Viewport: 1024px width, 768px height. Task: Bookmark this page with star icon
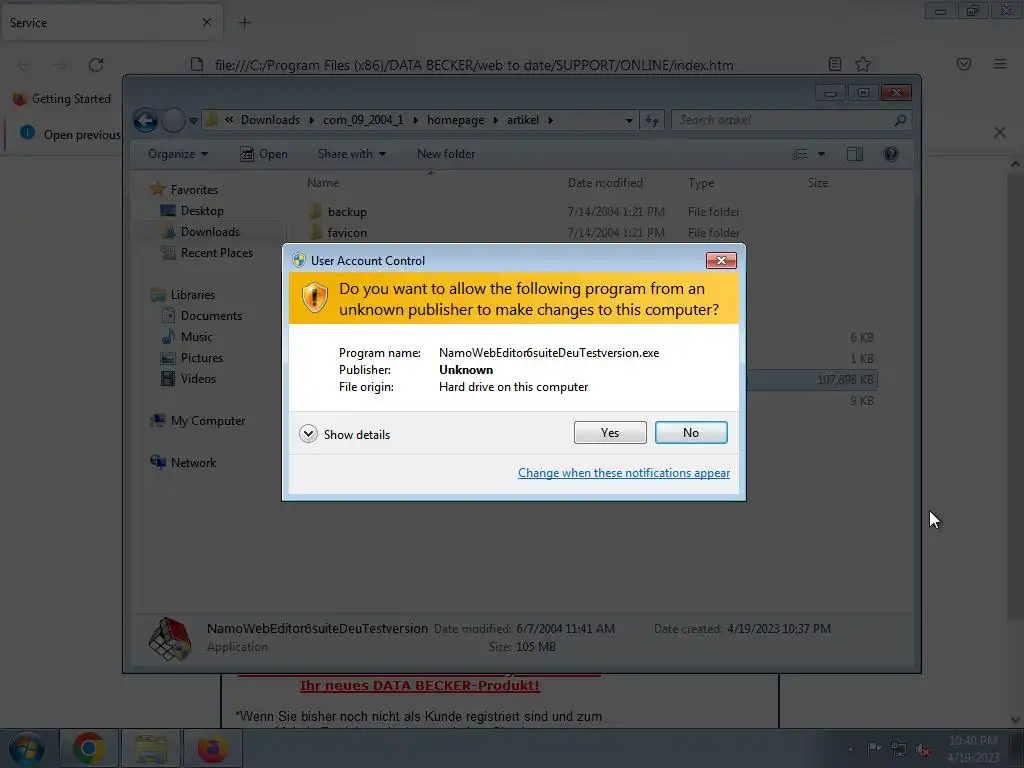[x=863, y=64]
